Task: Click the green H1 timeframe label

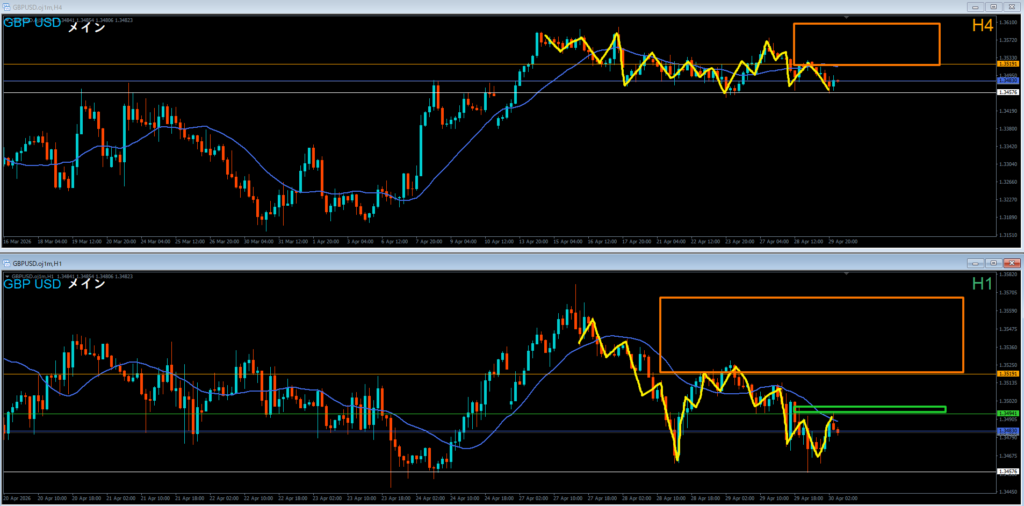Action: click(x=983, y=283)
